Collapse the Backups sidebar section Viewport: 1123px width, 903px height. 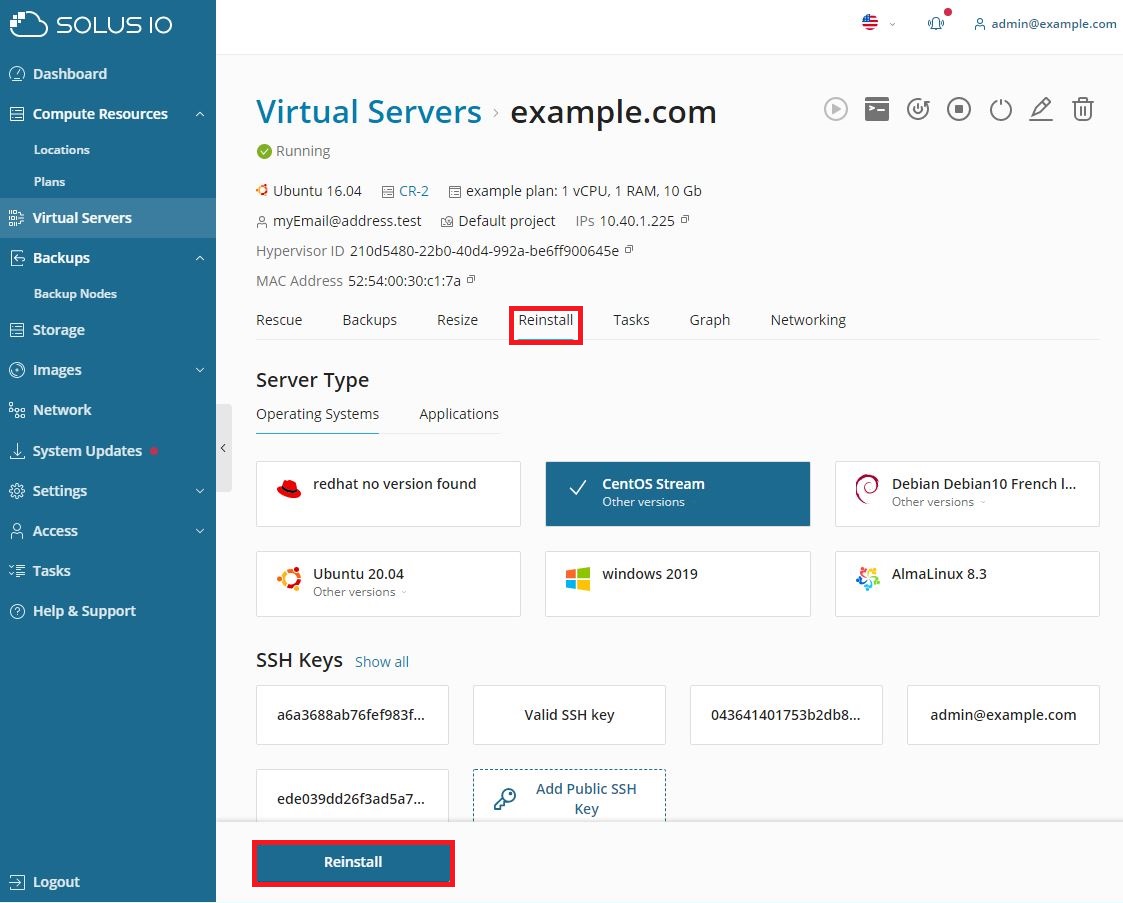(200, 258)
